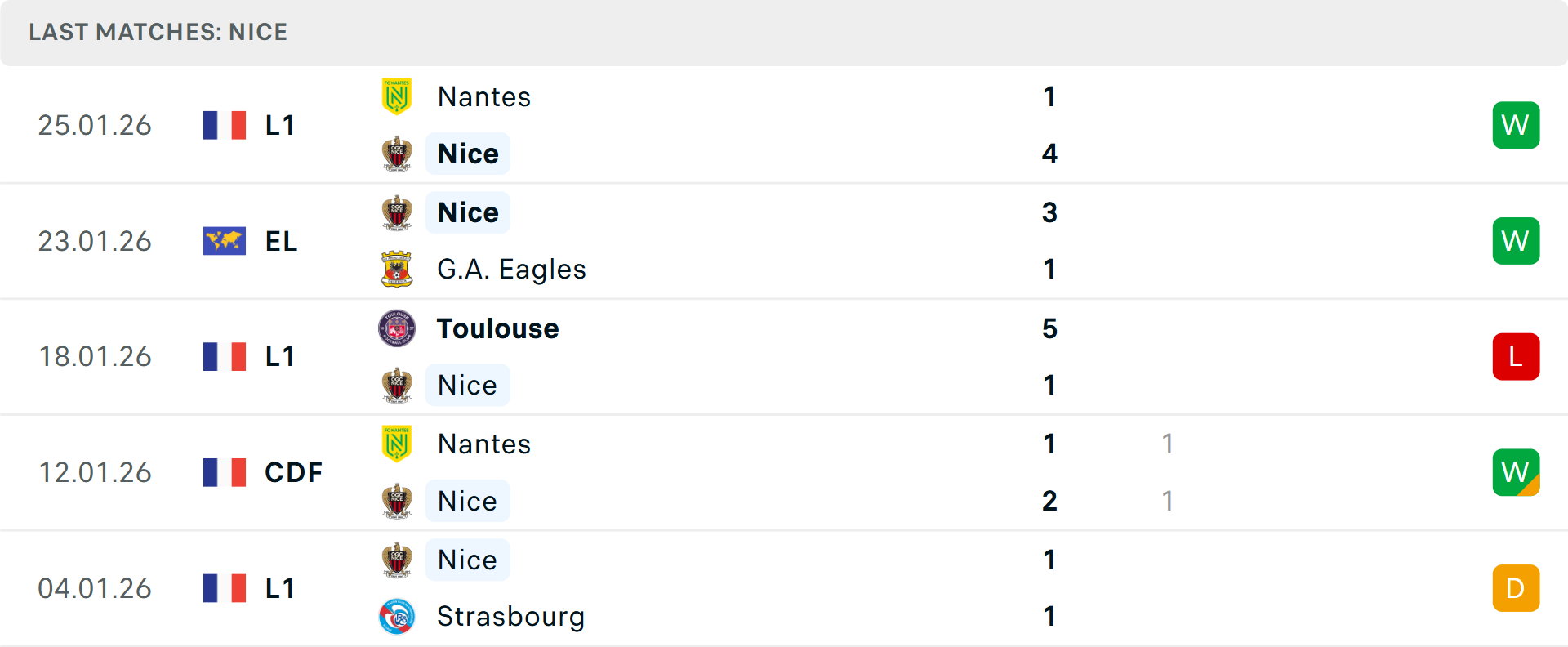Click the CDF competition label
Viewport: 1568px width, 647px height.
(x=293, y=472)
